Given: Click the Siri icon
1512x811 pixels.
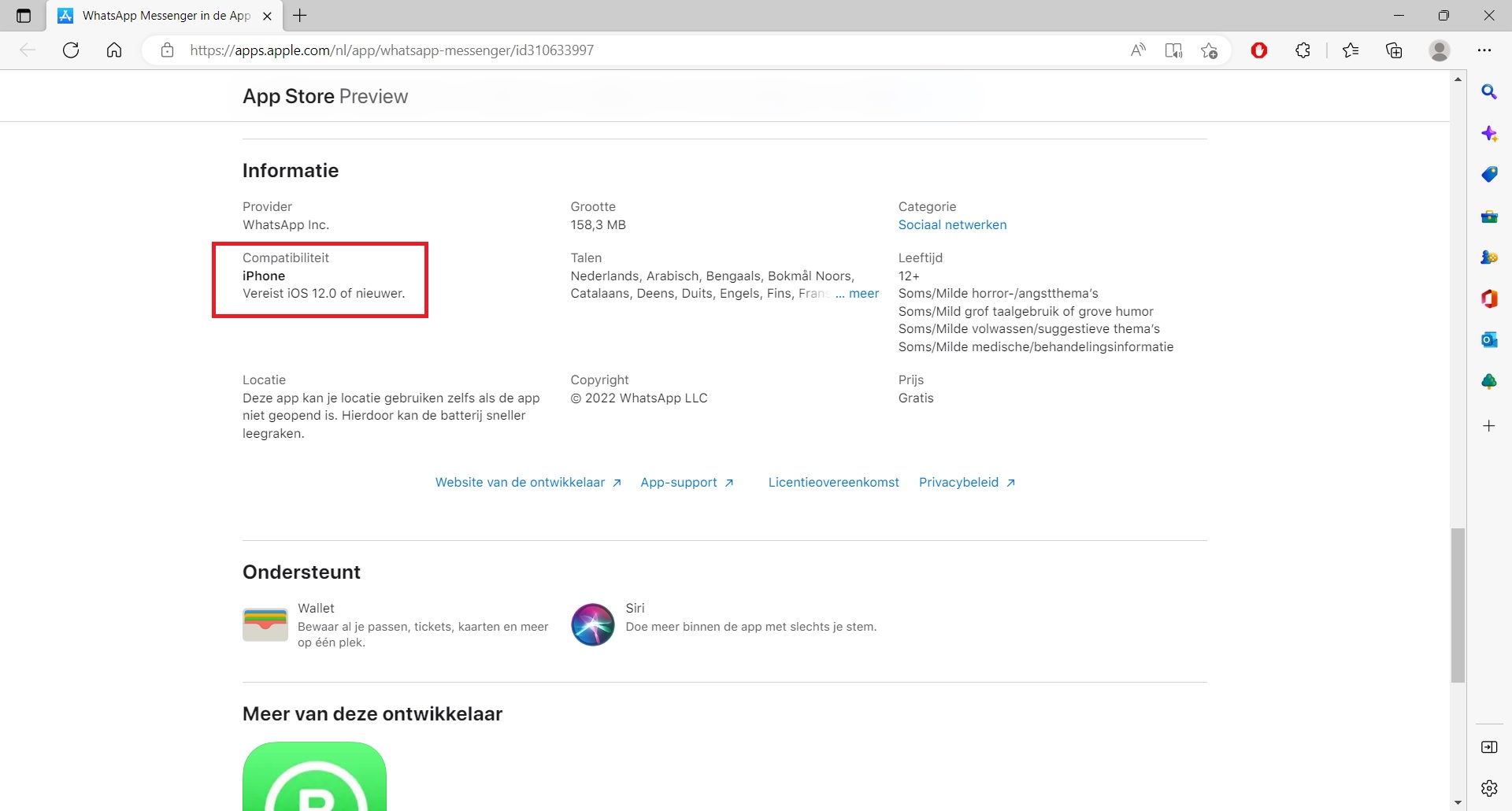Looking at the screenshot, I should 592,625.
